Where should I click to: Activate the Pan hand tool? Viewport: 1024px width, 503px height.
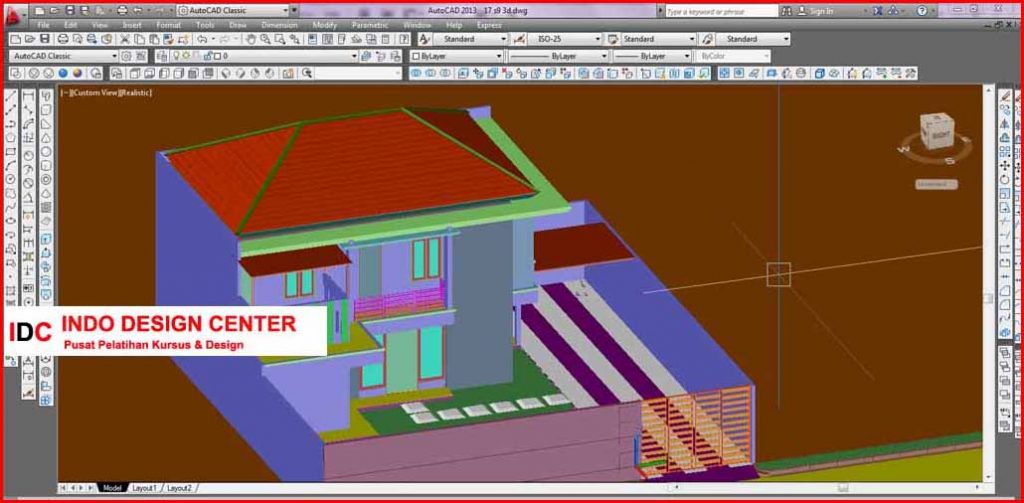(x=251, y=39)
